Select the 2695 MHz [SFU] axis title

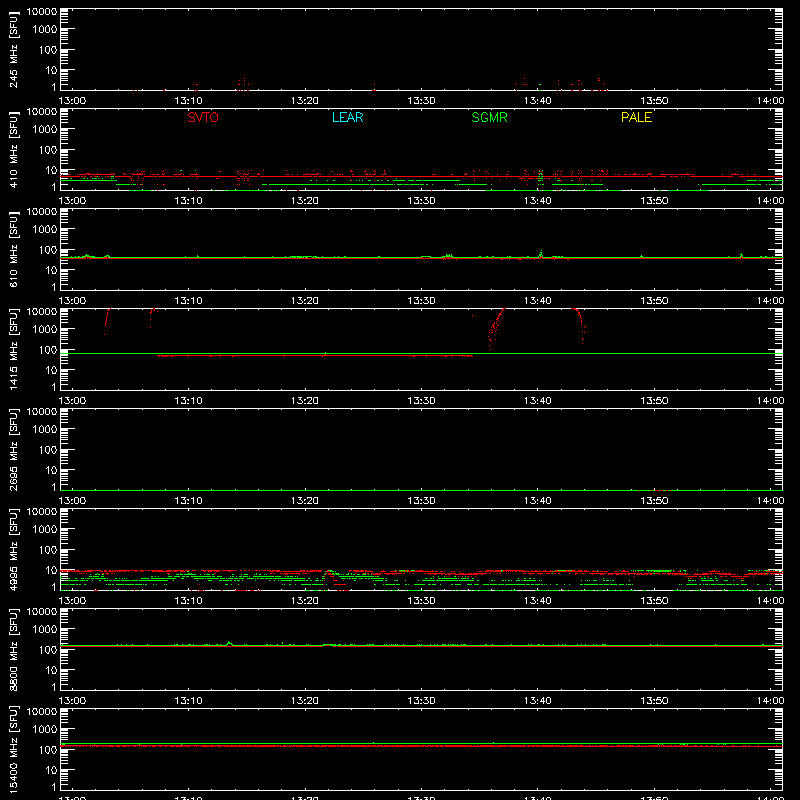[13, 449]
